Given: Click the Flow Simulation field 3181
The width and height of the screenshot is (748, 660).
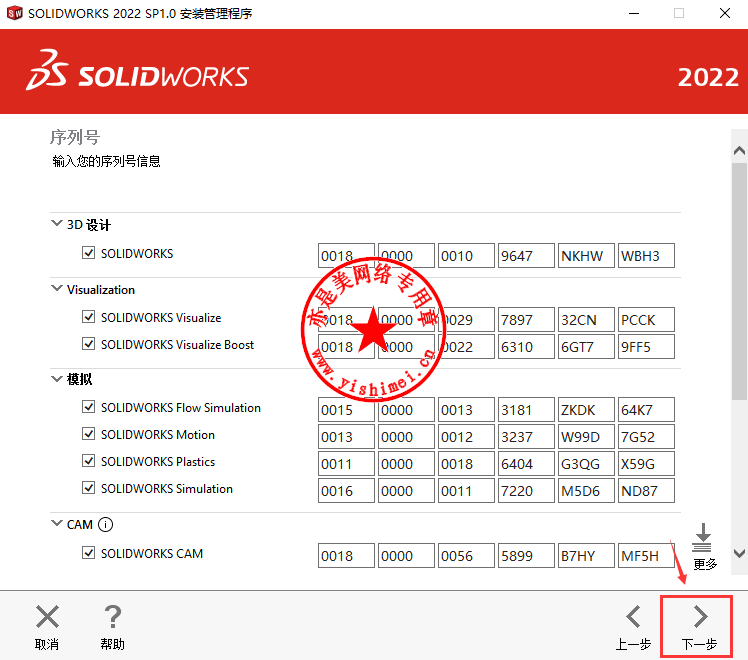Looking at the screenshot, I should (x=526, y=410).
